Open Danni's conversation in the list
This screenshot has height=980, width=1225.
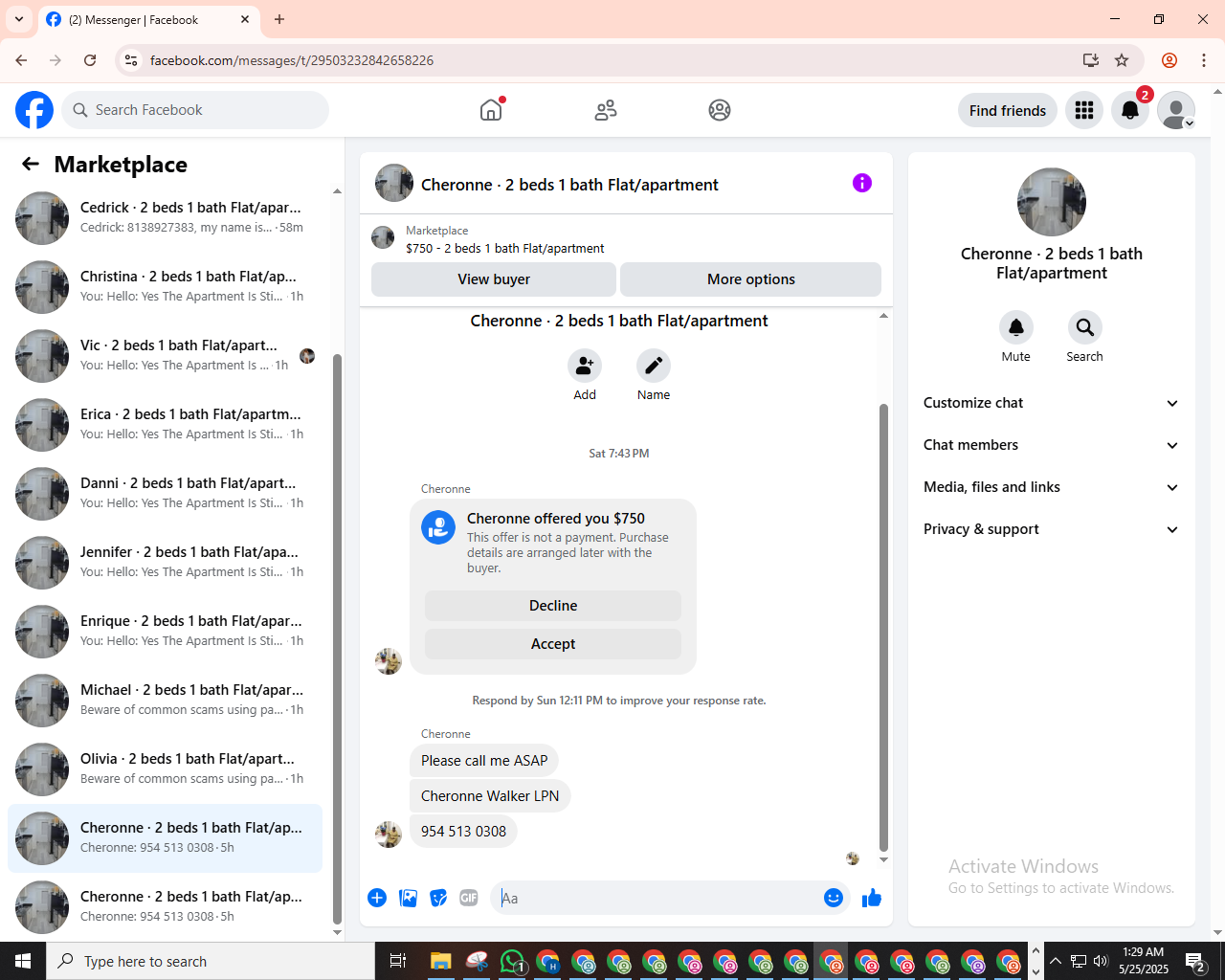pyautogui.click(x=165, y=494)
